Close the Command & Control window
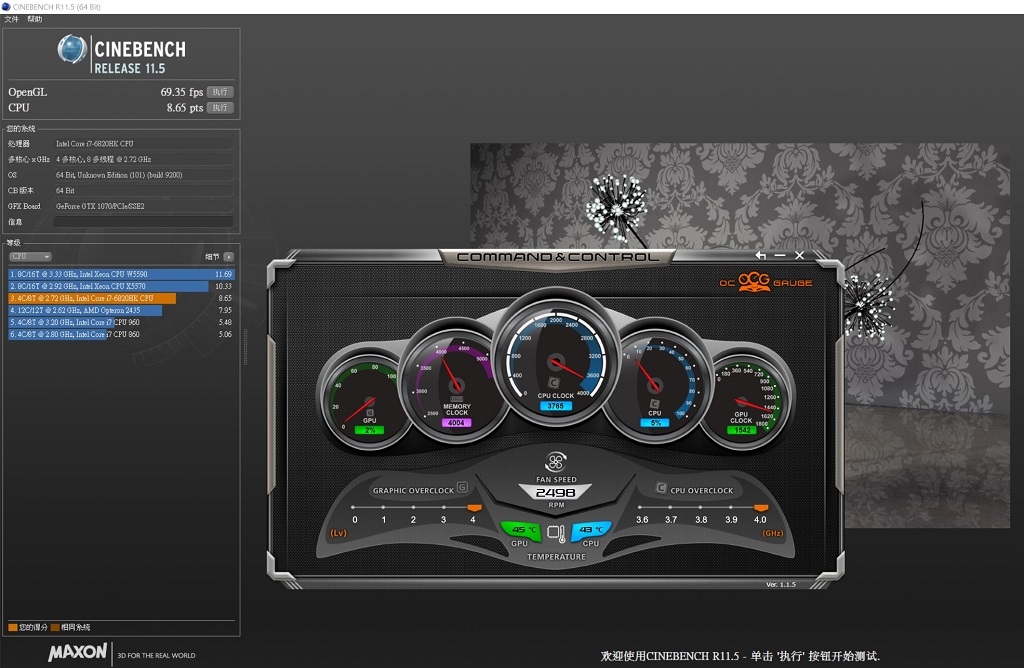 coord(799,255)
